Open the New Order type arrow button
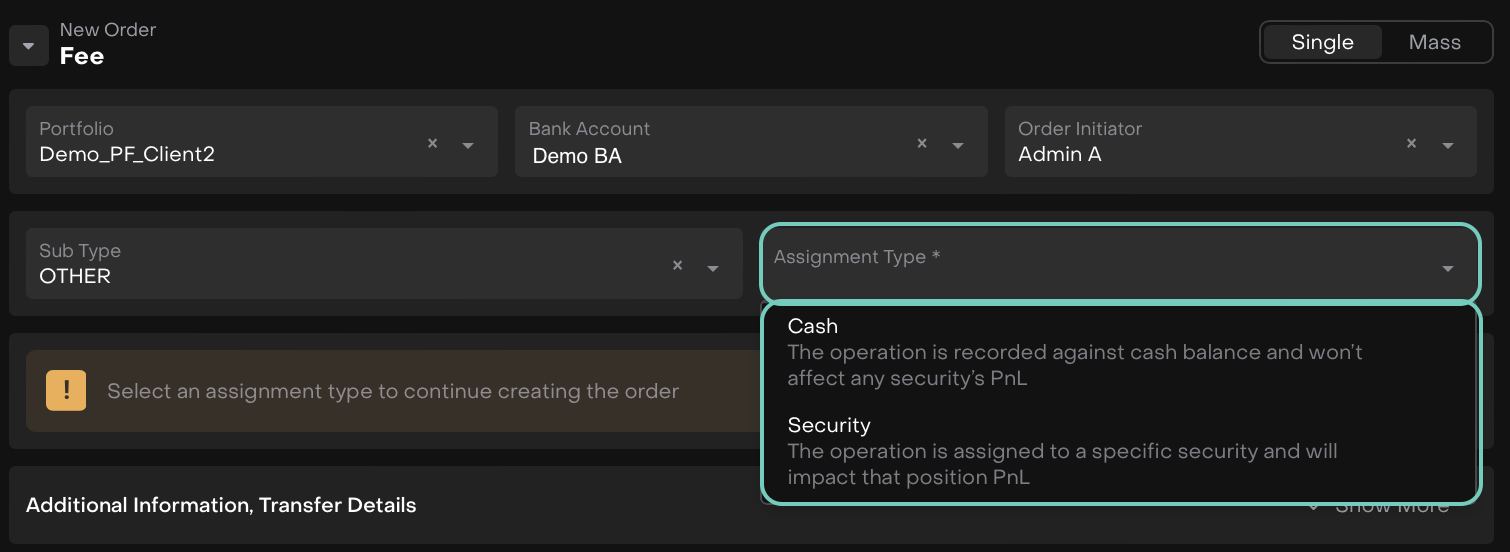 pos(29,46)
